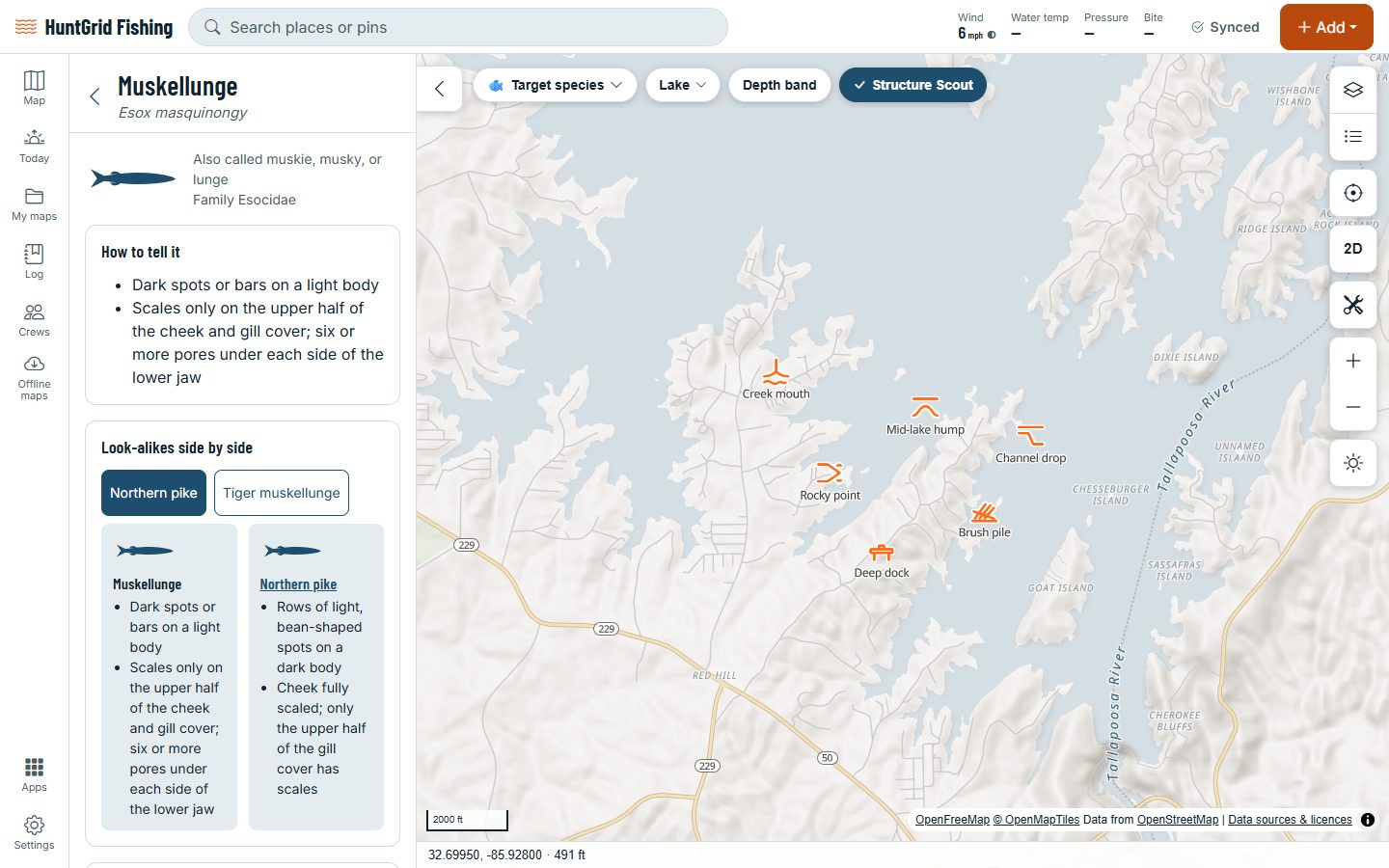The height and width of the screenshot is (868, 1389).
Task: Open the Add dropdown menu
Action: click(1326, 27)
